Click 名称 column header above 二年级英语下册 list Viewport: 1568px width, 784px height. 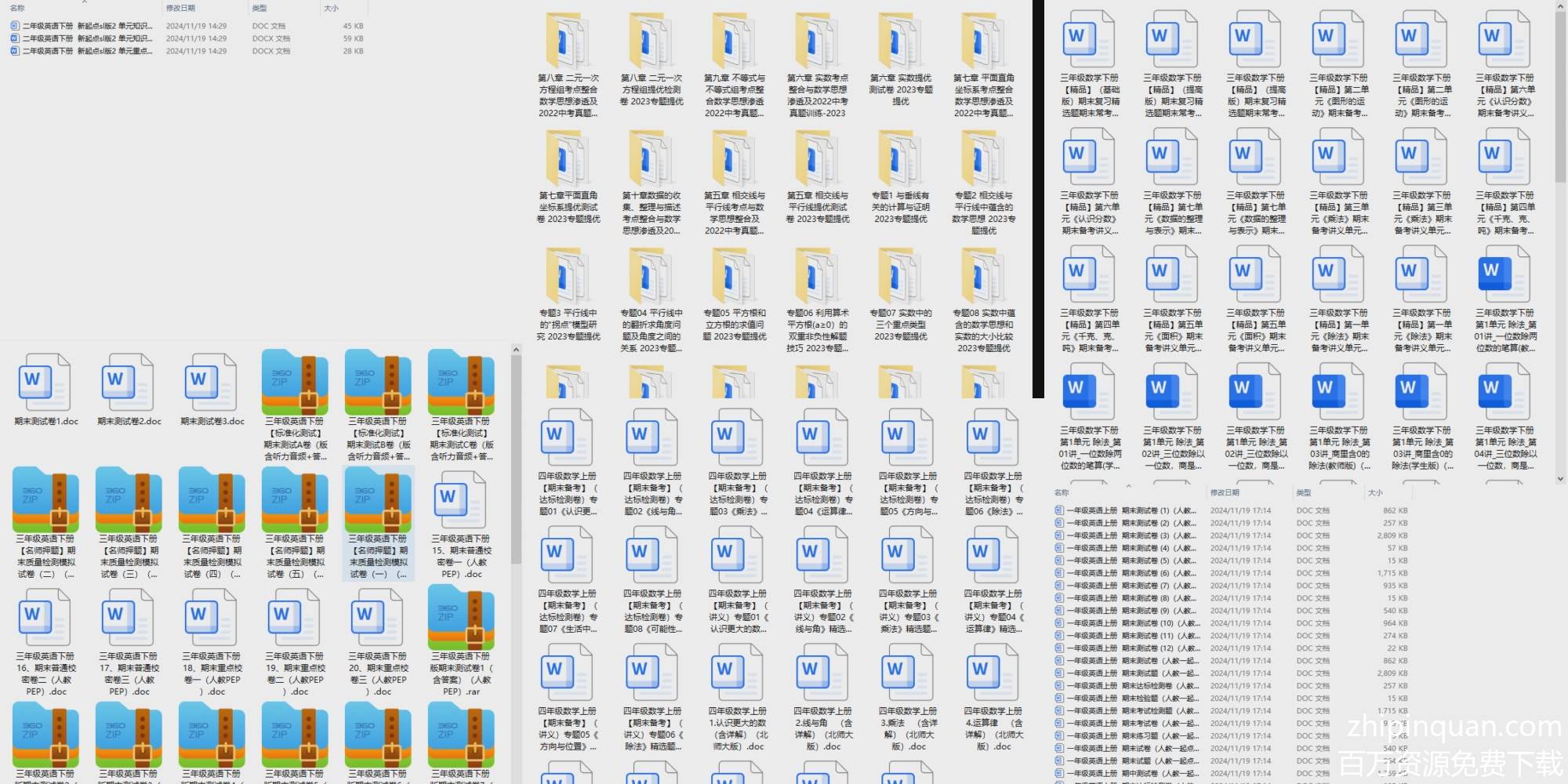17,8
